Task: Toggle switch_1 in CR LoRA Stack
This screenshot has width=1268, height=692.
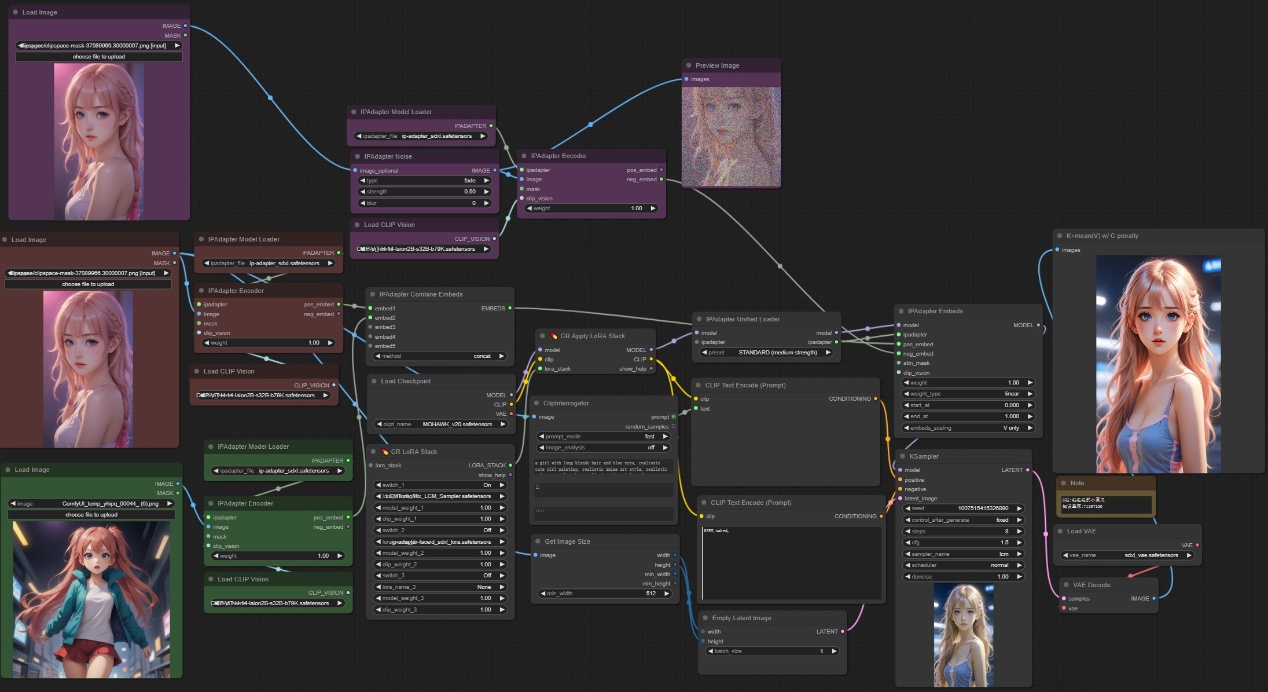Action: tap(439, 484)
